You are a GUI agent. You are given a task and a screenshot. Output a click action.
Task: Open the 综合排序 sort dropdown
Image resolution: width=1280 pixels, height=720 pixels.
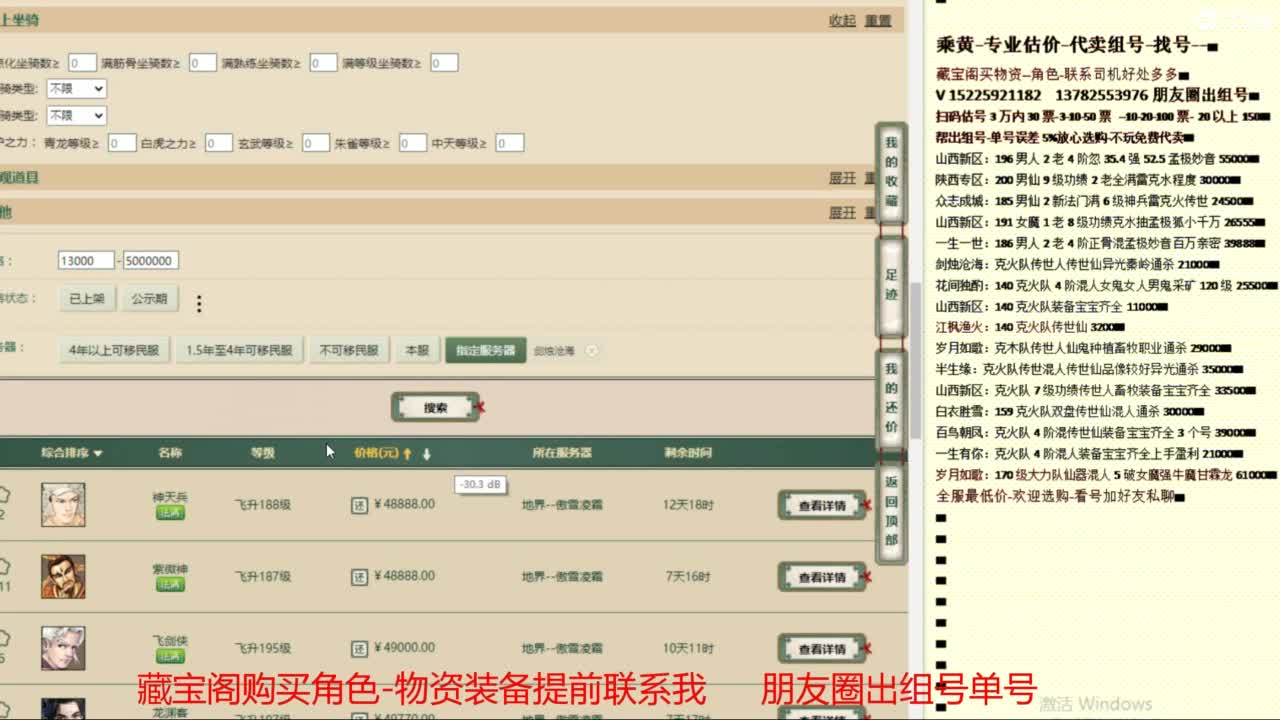72,453
